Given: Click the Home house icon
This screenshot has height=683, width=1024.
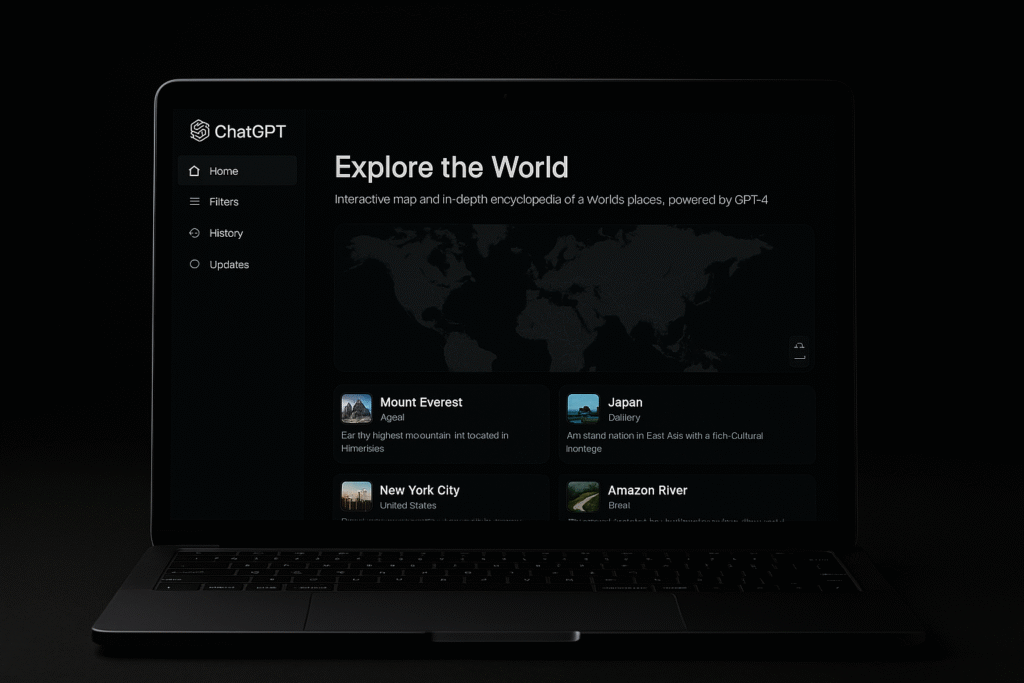Looking at the screenshot, I should point(194,171).
